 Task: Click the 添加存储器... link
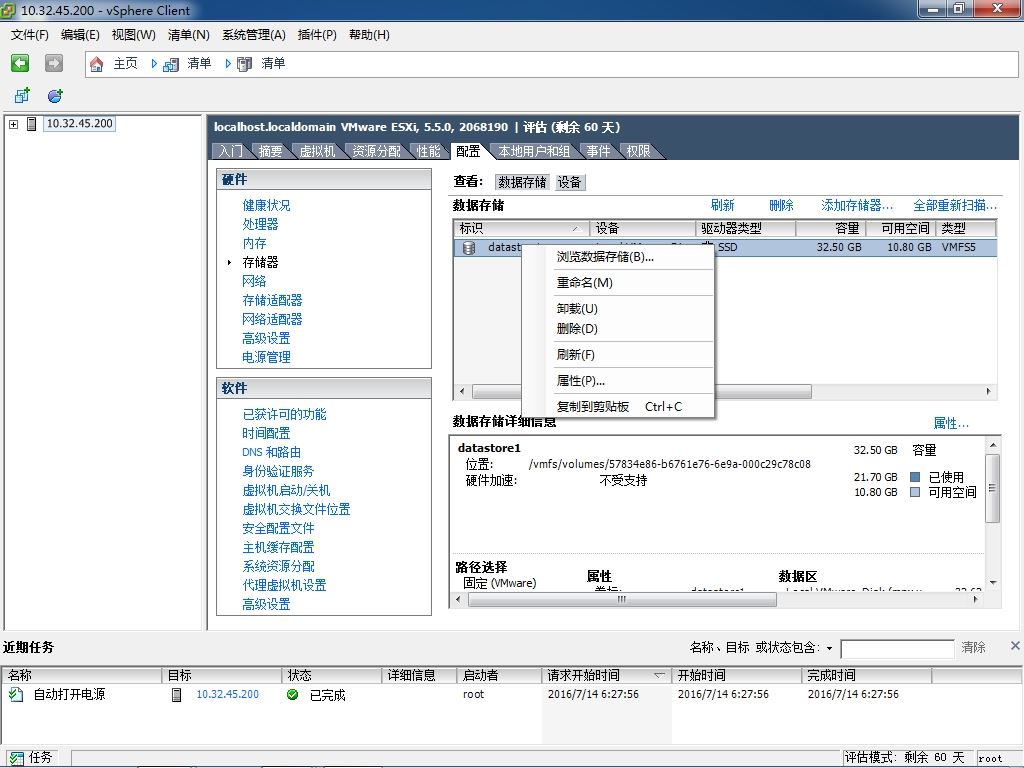click(x=857, y=205)
